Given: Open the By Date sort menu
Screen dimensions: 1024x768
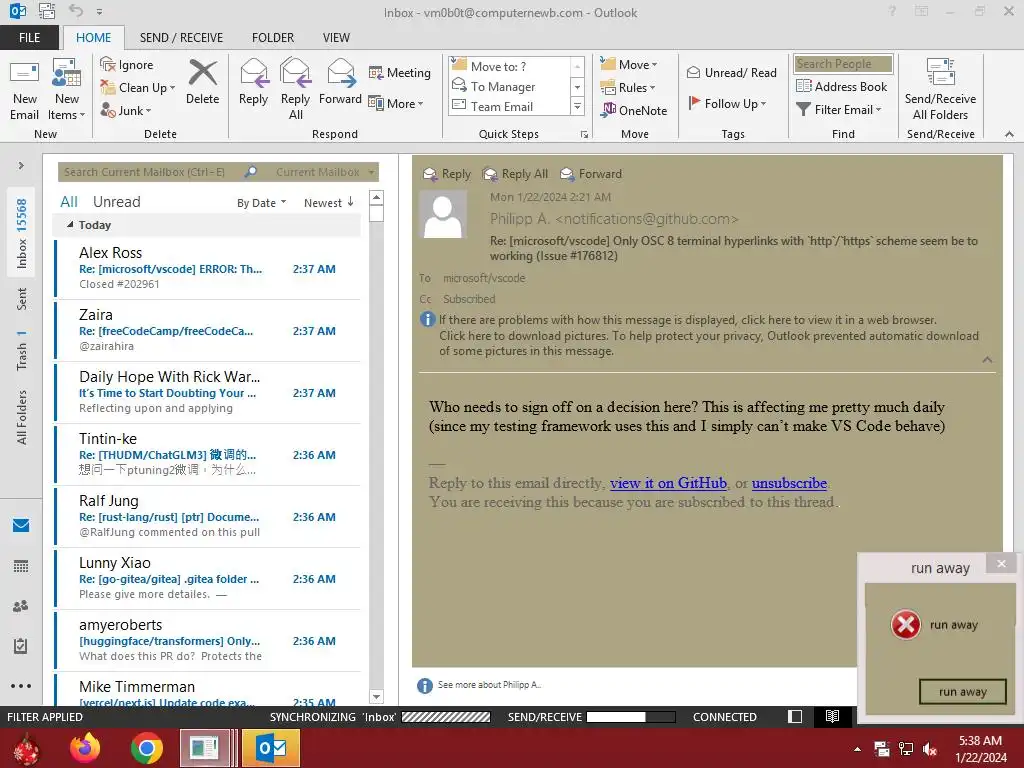Looking at the screenshot, I should tap(261, 202).
